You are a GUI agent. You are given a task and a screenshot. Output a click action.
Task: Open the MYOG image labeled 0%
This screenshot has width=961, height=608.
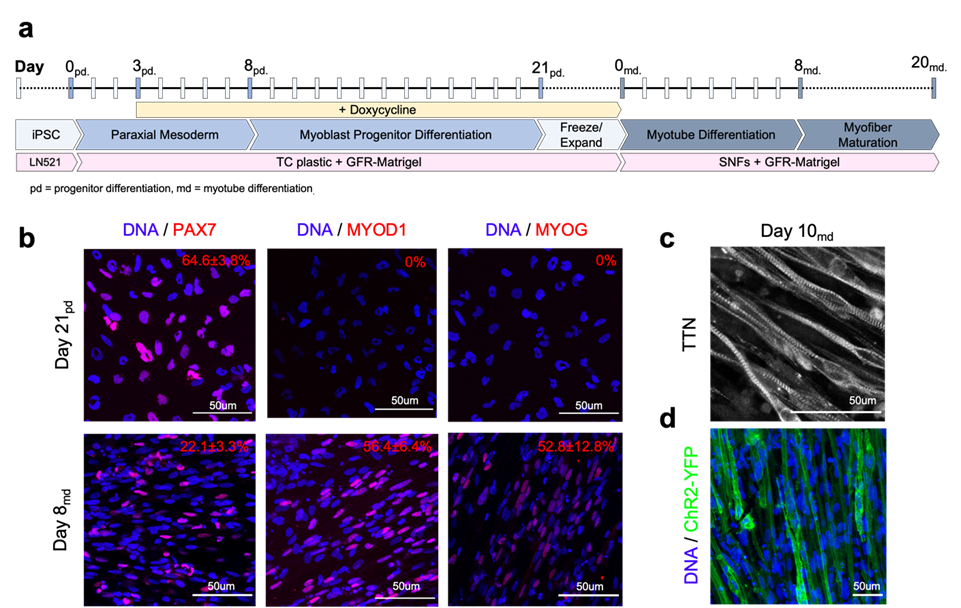[x=533, y=333]
